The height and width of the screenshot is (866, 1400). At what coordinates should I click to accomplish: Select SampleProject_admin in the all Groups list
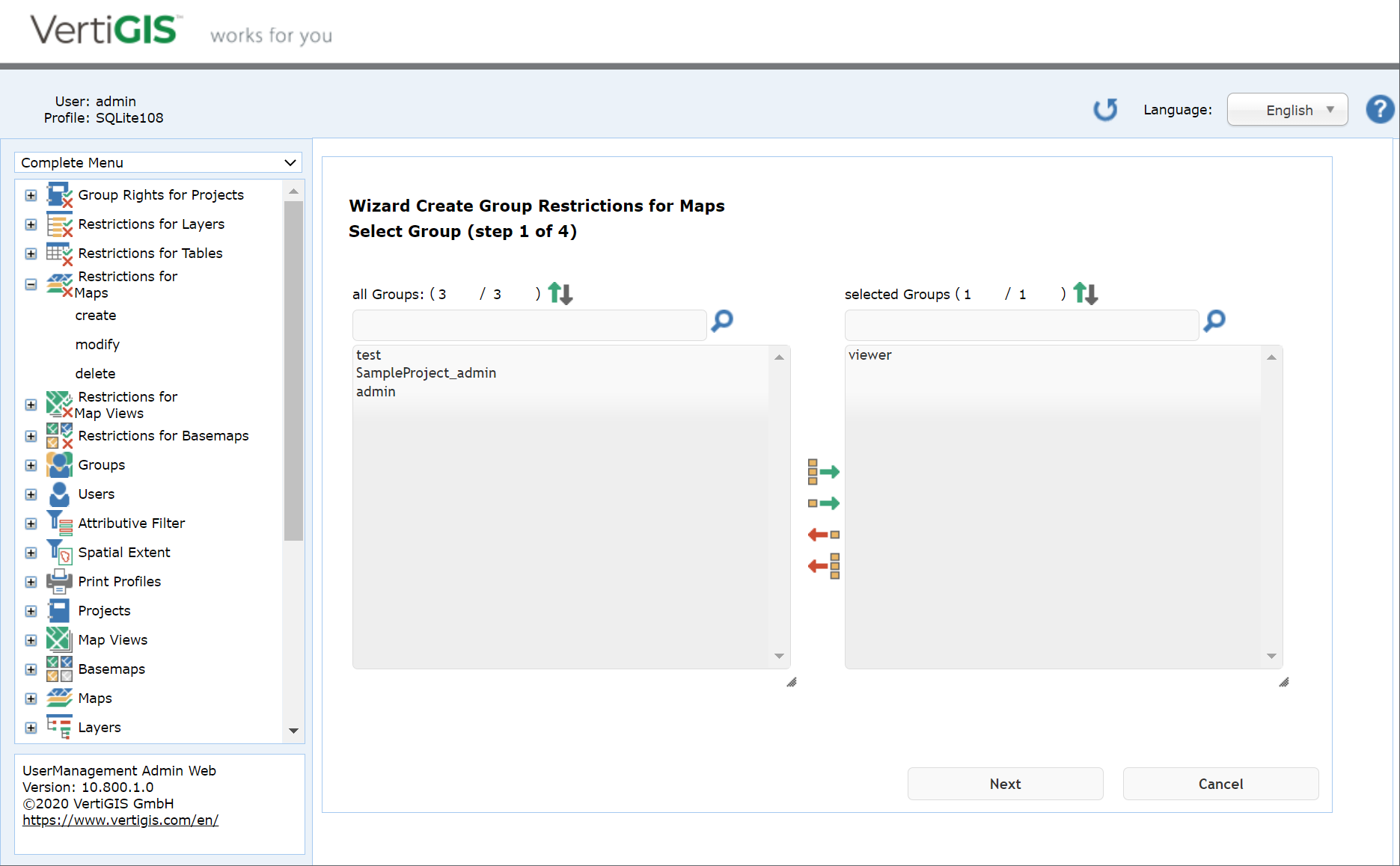tap(426, 372)
